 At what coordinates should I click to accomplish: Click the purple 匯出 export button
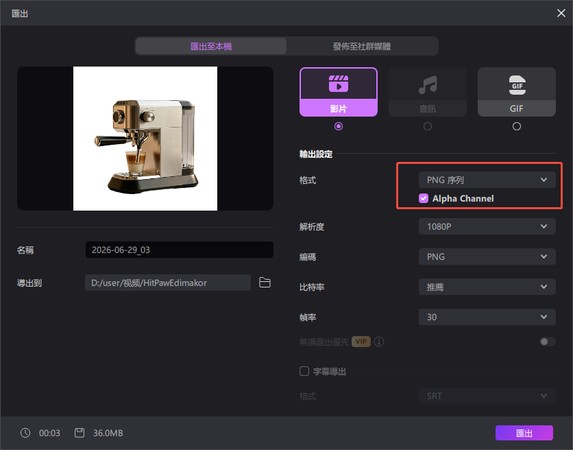tap(524, 433)
